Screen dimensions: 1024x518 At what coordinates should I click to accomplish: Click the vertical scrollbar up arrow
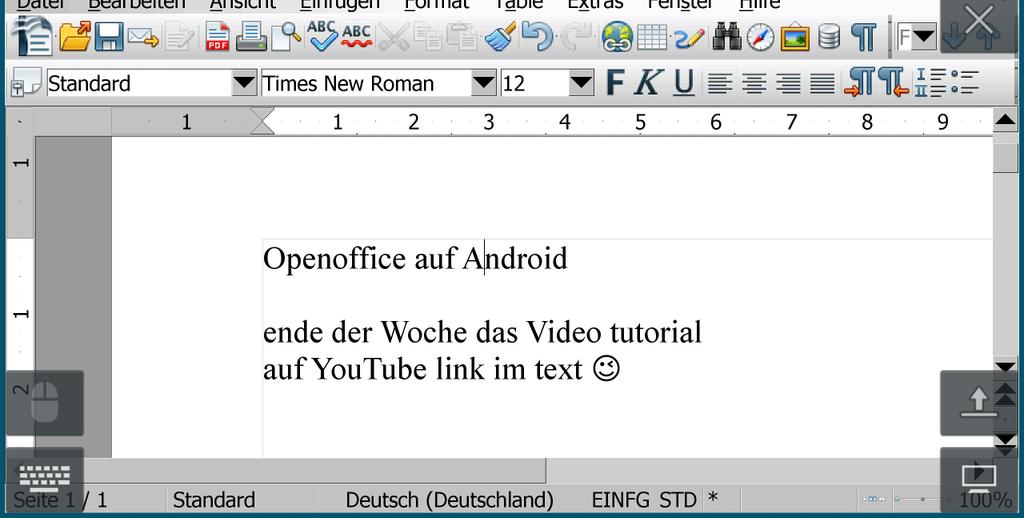click(x=1004, y=120)
